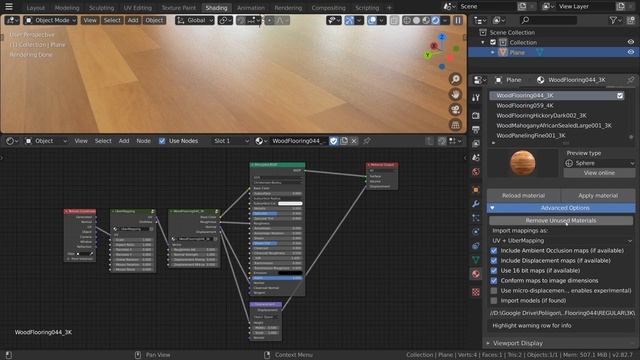Toggle the Collection exclude checkbox in outliner
Screen dimensions: 640x360
tap(493, 42)
